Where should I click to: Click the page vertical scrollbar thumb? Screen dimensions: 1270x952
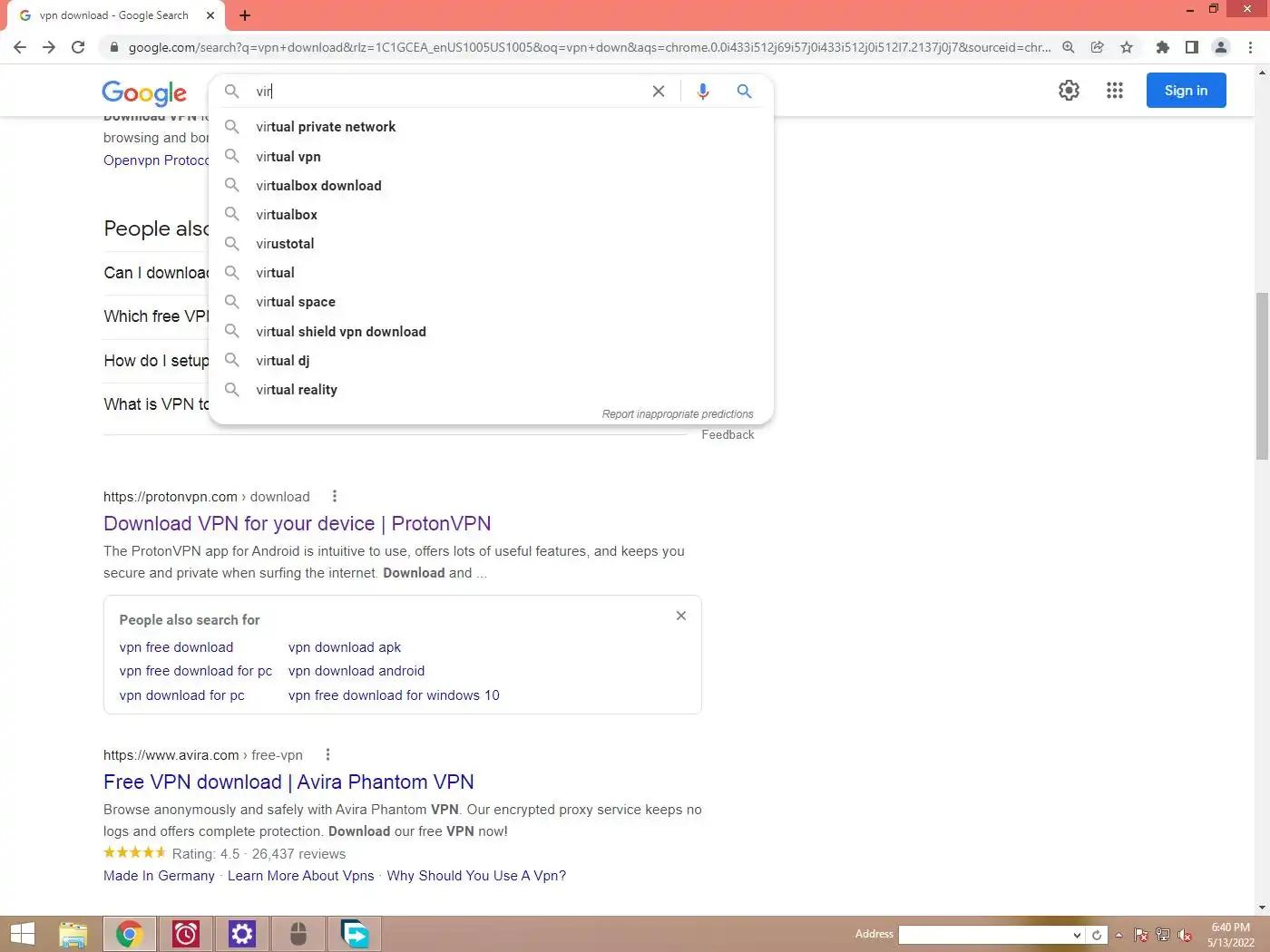click(x=1262, y=376)
